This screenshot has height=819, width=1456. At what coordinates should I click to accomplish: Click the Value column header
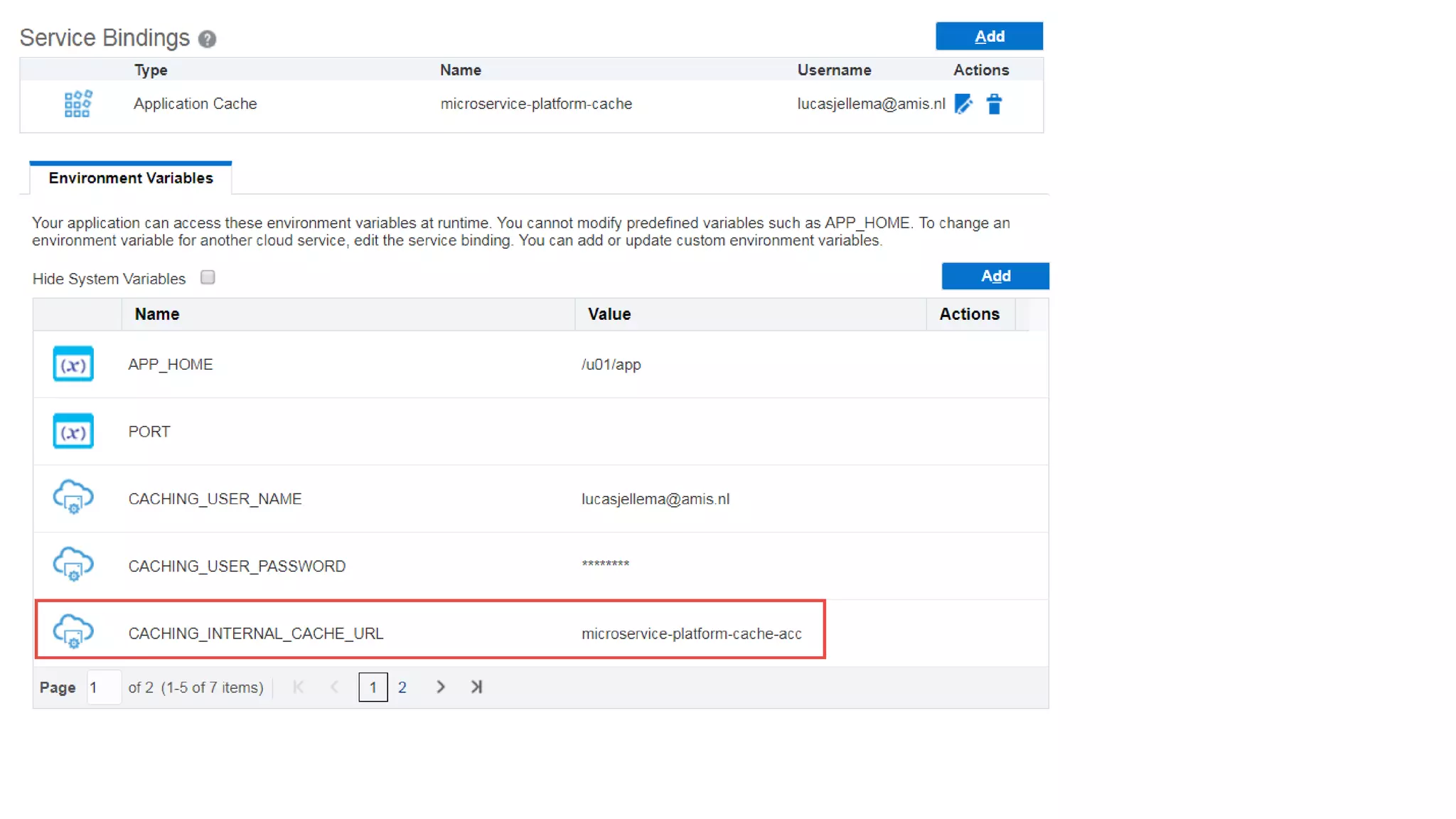coord(609,314)
